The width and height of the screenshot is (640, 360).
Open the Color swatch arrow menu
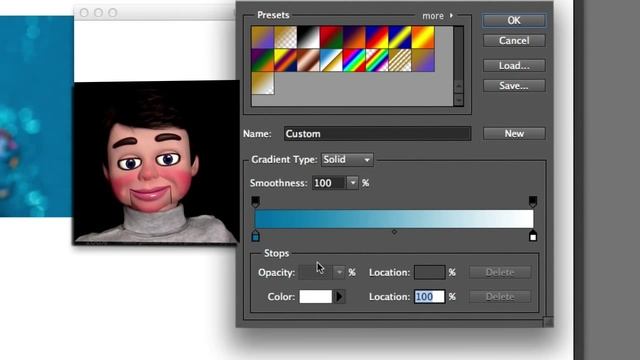click(340, 297)
